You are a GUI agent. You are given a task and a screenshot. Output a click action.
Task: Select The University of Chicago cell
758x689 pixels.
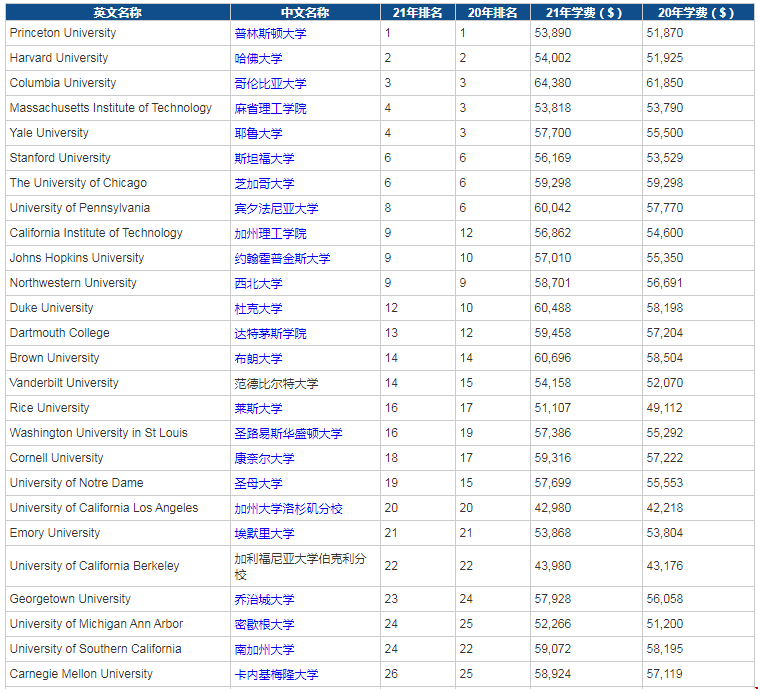(118, 183)
